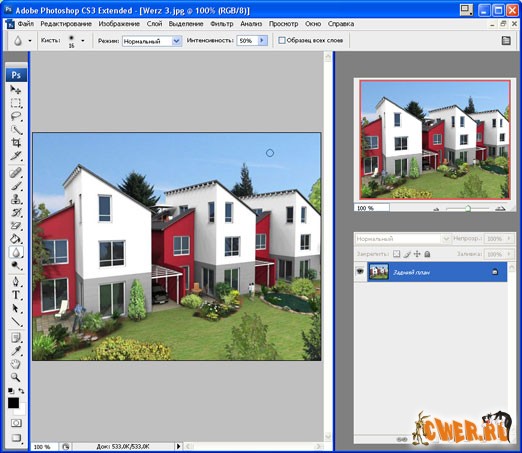Open the 'Редактирование' menu

pos(66,24)
